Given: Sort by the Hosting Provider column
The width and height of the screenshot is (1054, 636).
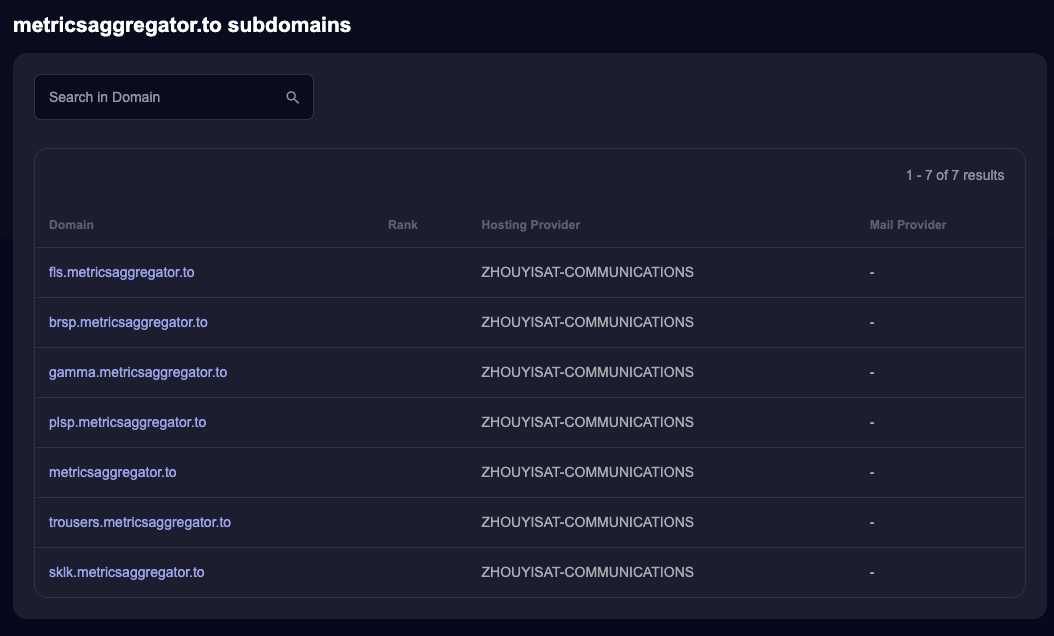Looking at the screenshot, I should pos(530,225).
